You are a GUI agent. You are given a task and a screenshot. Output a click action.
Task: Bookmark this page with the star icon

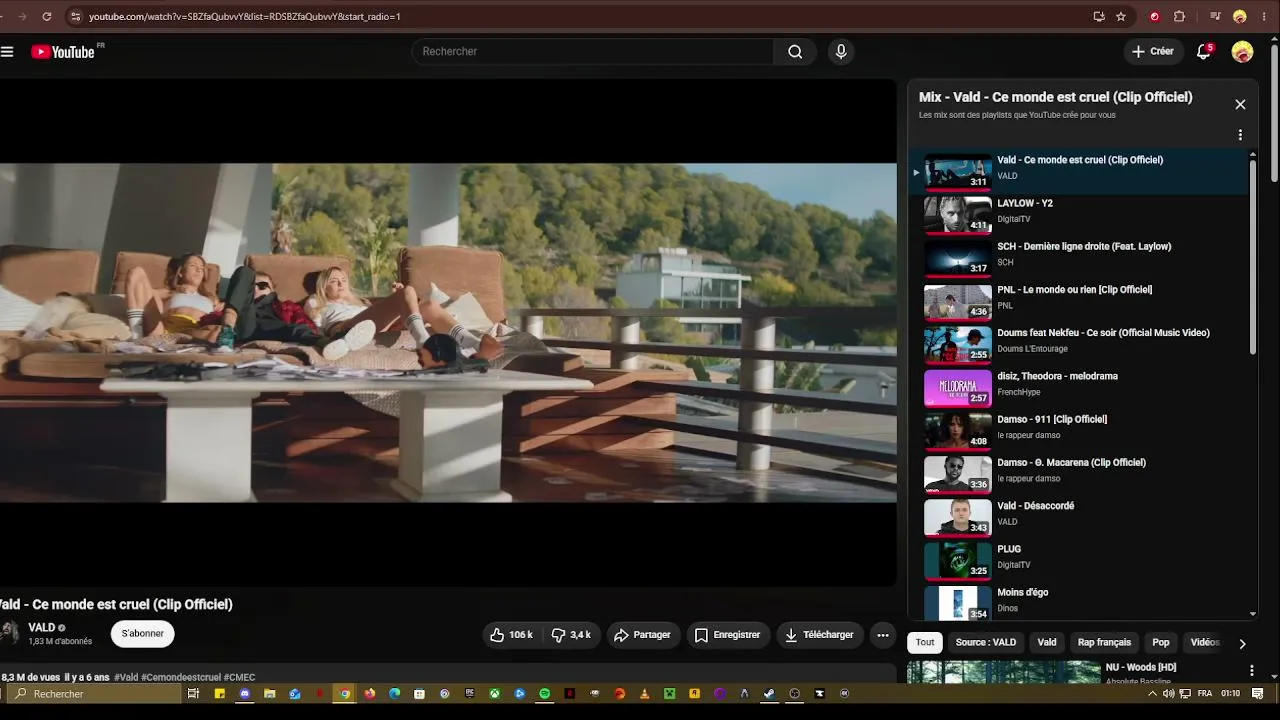tap(1121, 17)
